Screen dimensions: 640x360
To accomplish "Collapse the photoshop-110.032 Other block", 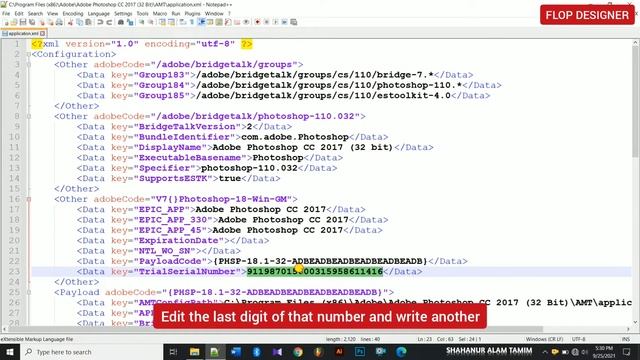I will pyautogui.click(x=29, y=116).
